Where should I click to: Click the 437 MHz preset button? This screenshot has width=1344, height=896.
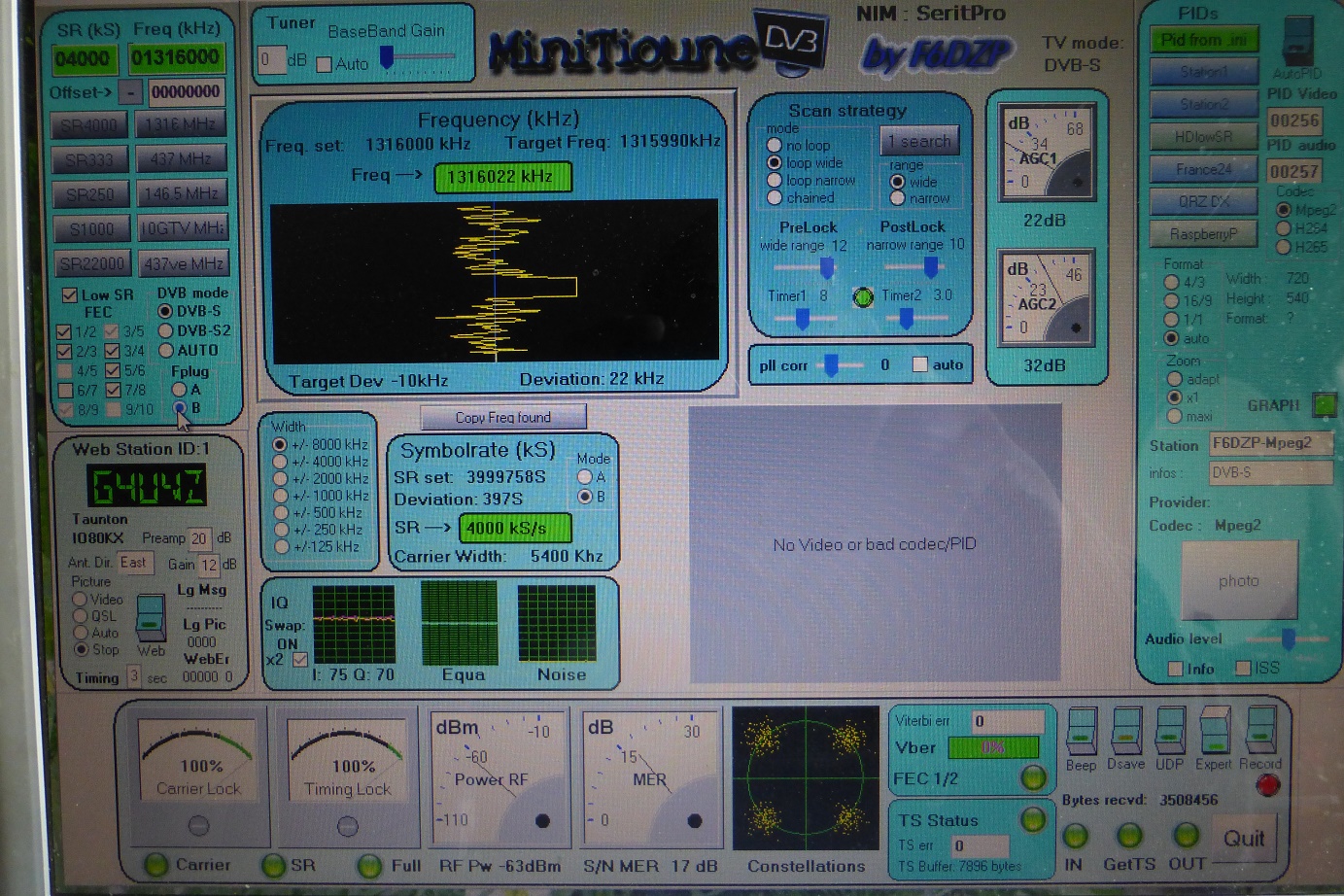[x=181, y=159]
